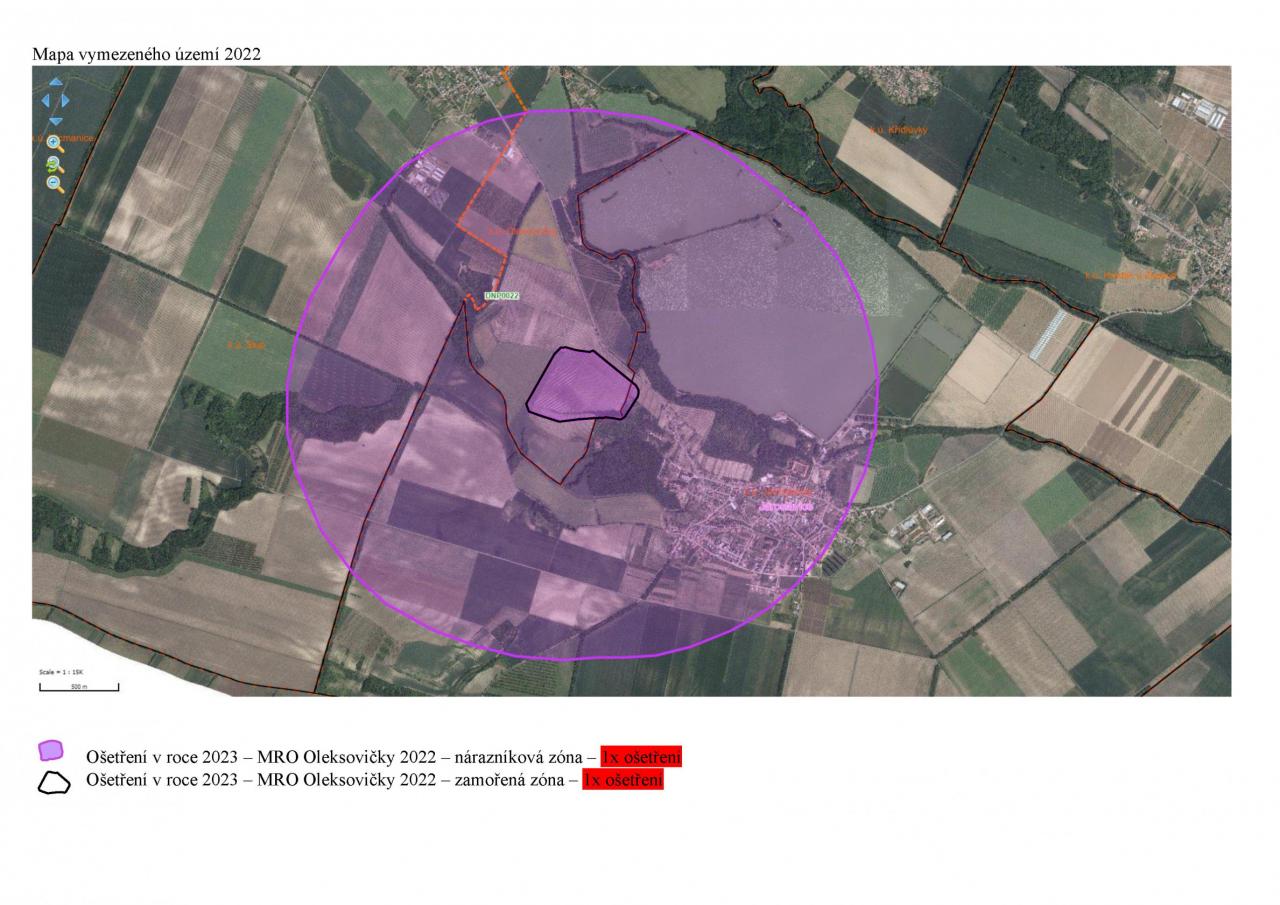
Task: Click red highlighted text in nárazníková zóna line
Action: (641, 757)
